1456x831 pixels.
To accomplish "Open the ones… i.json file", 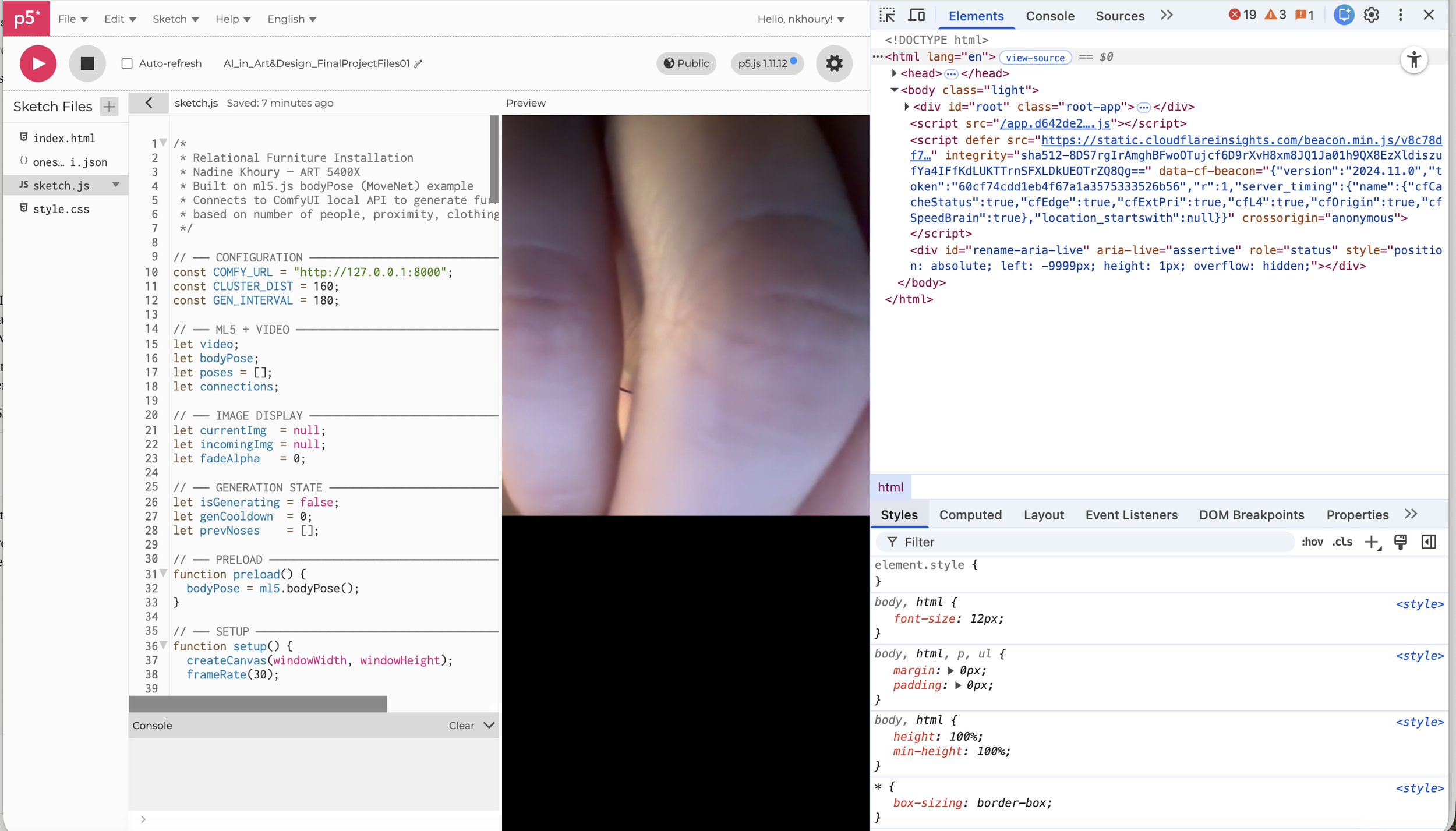I will pyautogui.click(x=70, y=162).
